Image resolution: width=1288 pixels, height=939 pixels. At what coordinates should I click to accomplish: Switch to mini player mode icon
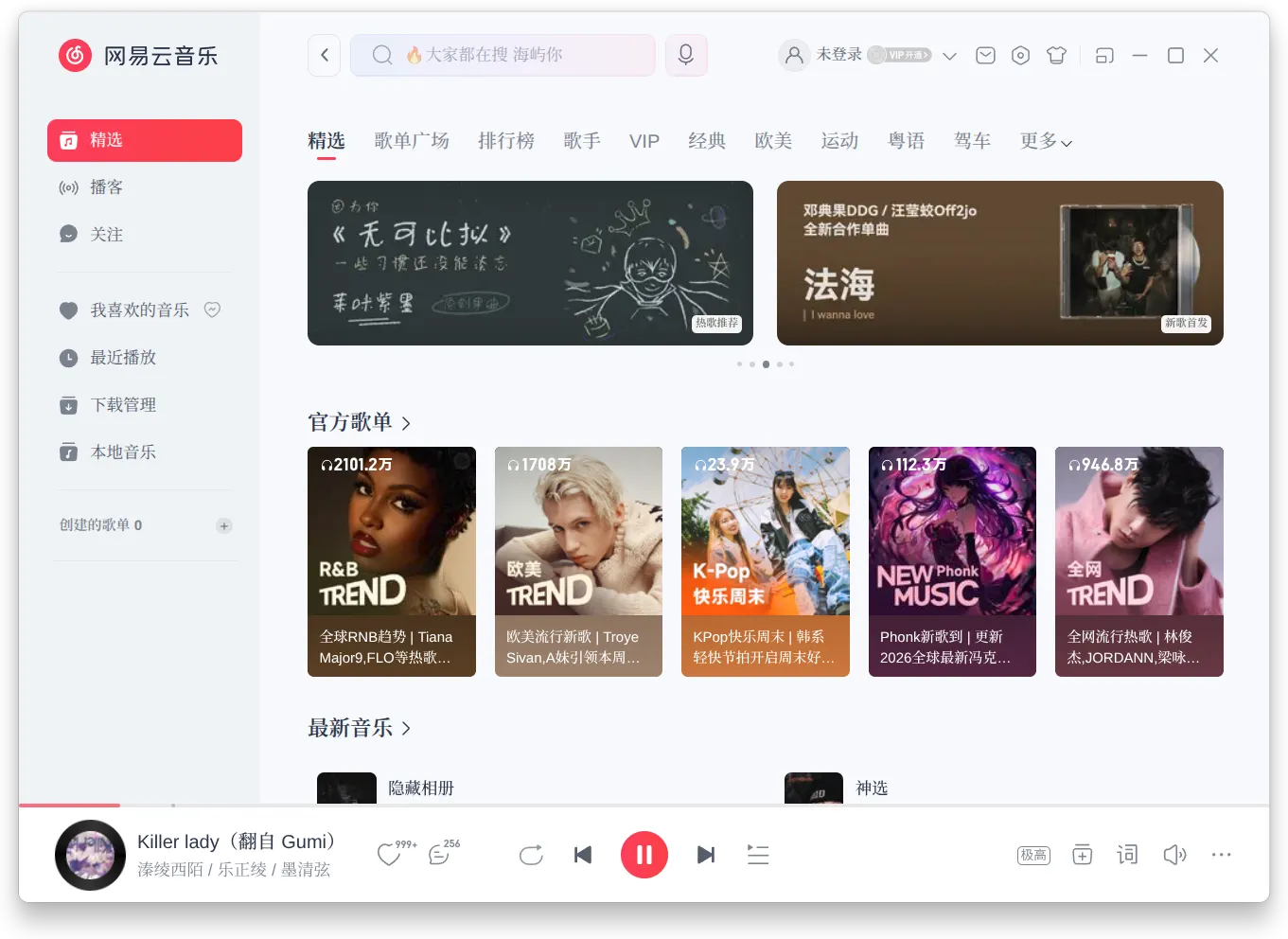pyautogui.click(x=1104, y=56)
